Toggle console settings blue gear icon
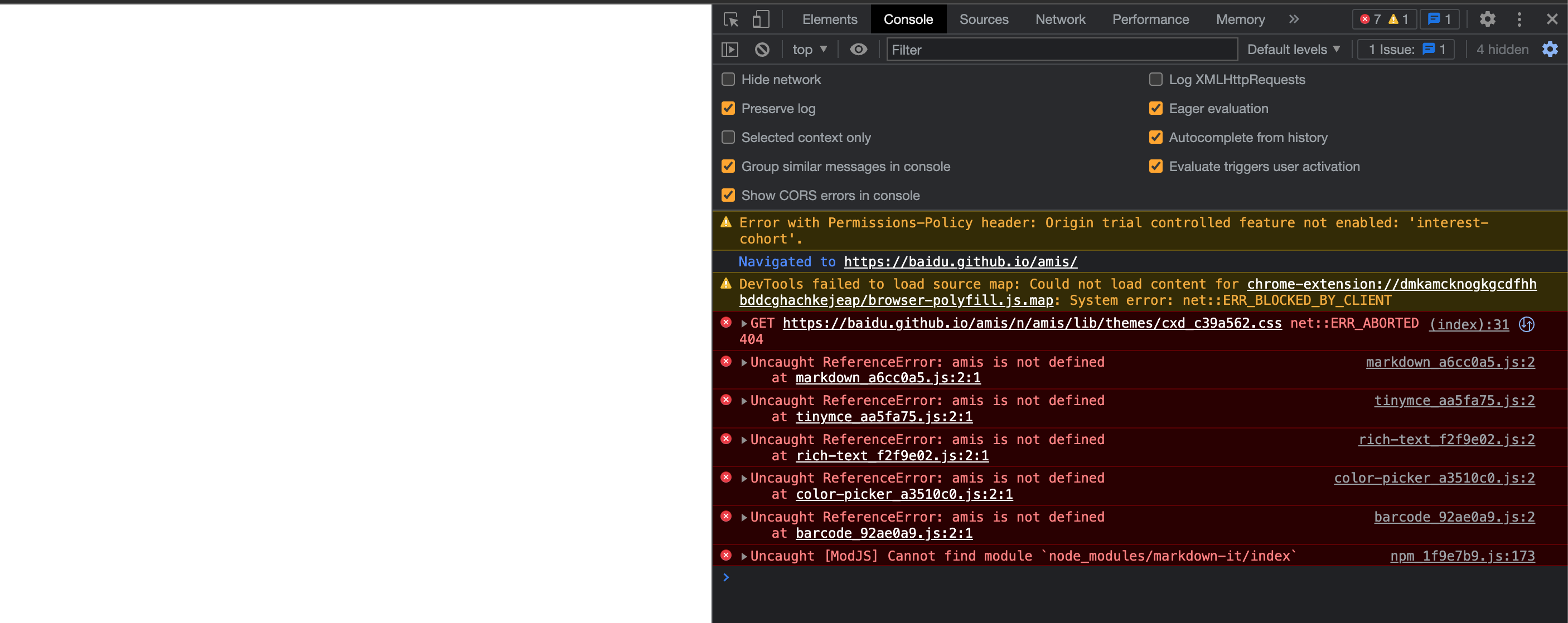The width and height of the screenshot is (1568, 623). point(1550,49)
